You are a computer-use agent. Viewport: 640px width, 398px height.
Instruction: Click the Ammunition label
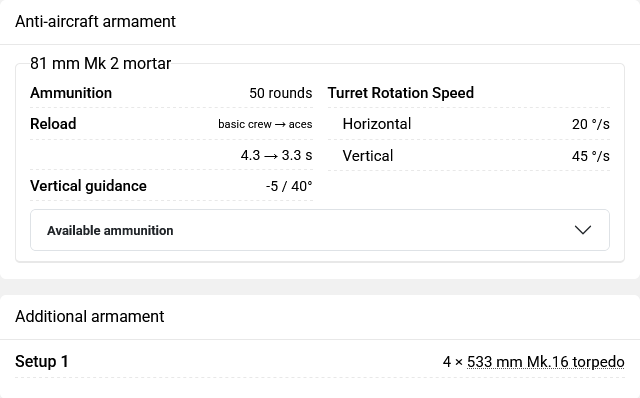point(71,93)
